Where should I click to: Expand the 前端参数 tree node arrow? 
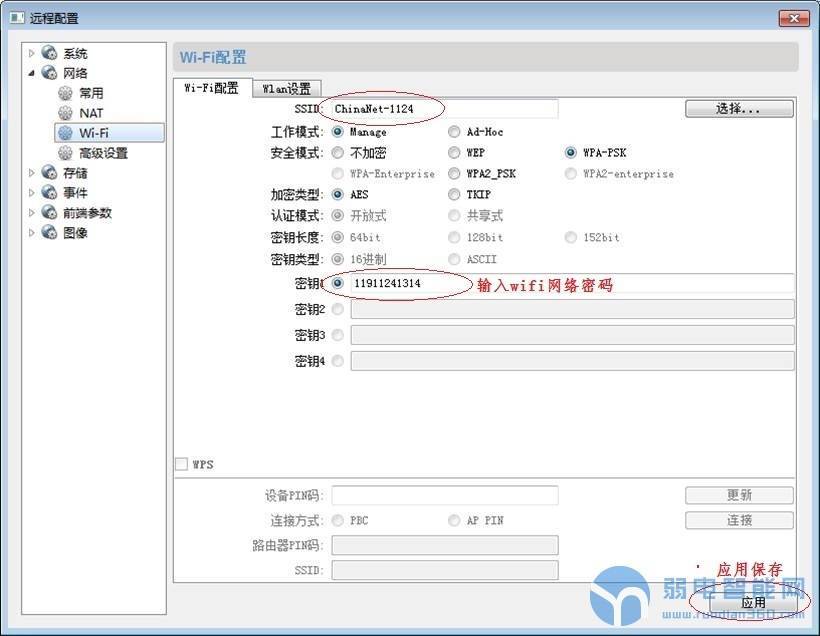32,213
